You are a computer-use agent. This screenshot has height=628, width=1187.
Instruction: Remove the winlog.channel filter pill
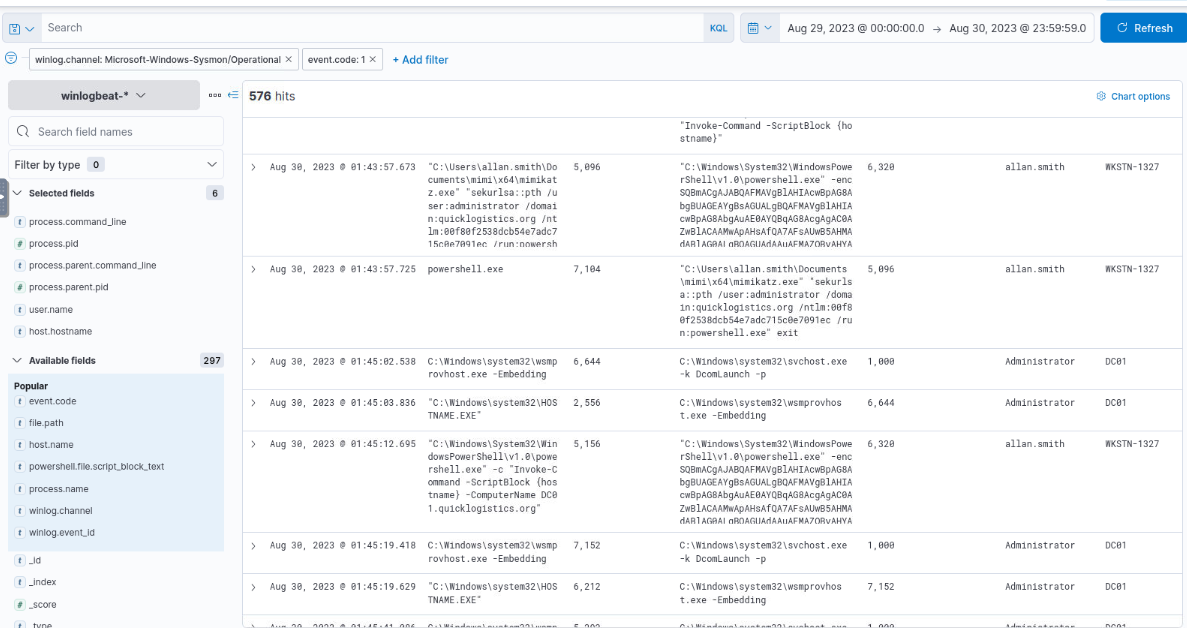(289, 60)
